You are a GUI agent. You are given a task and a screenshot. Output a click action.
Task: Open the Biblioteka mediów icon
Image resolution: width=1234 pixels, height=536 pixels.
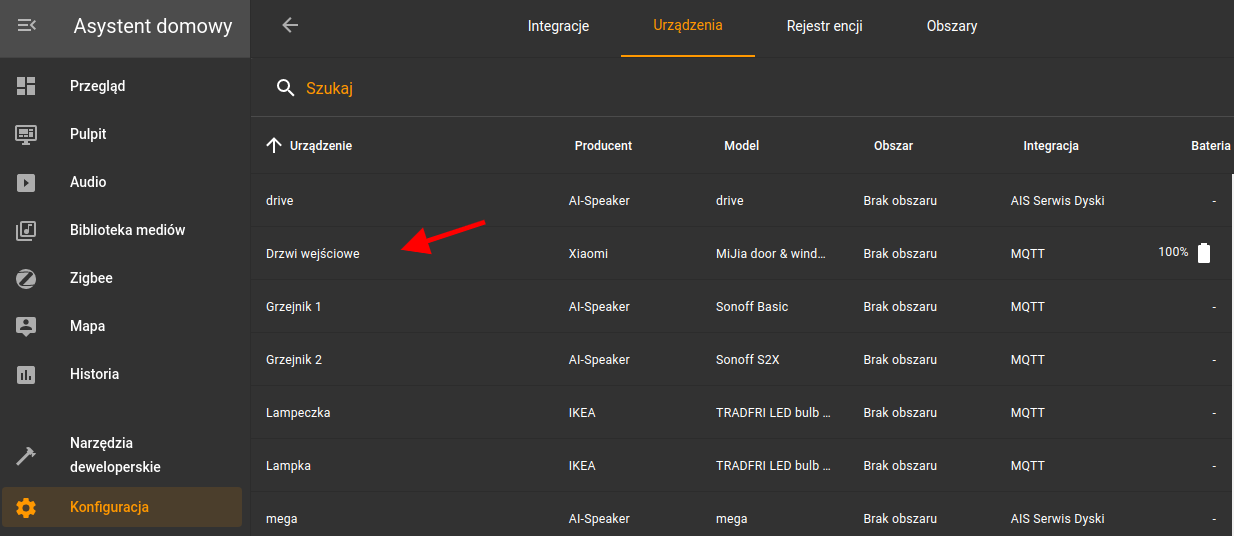point(27,230)
